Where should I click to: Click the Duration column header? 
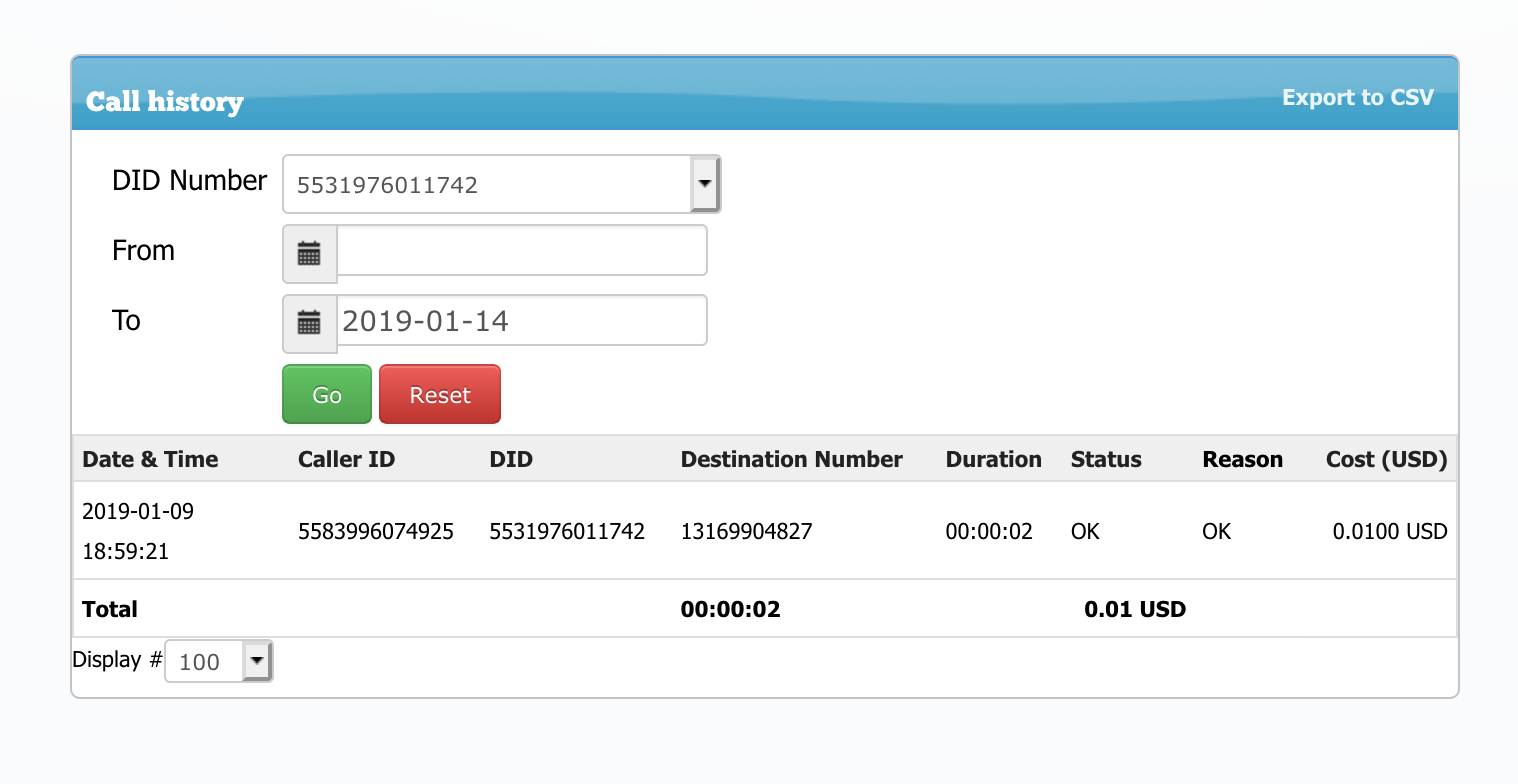(x=993, y=459)
